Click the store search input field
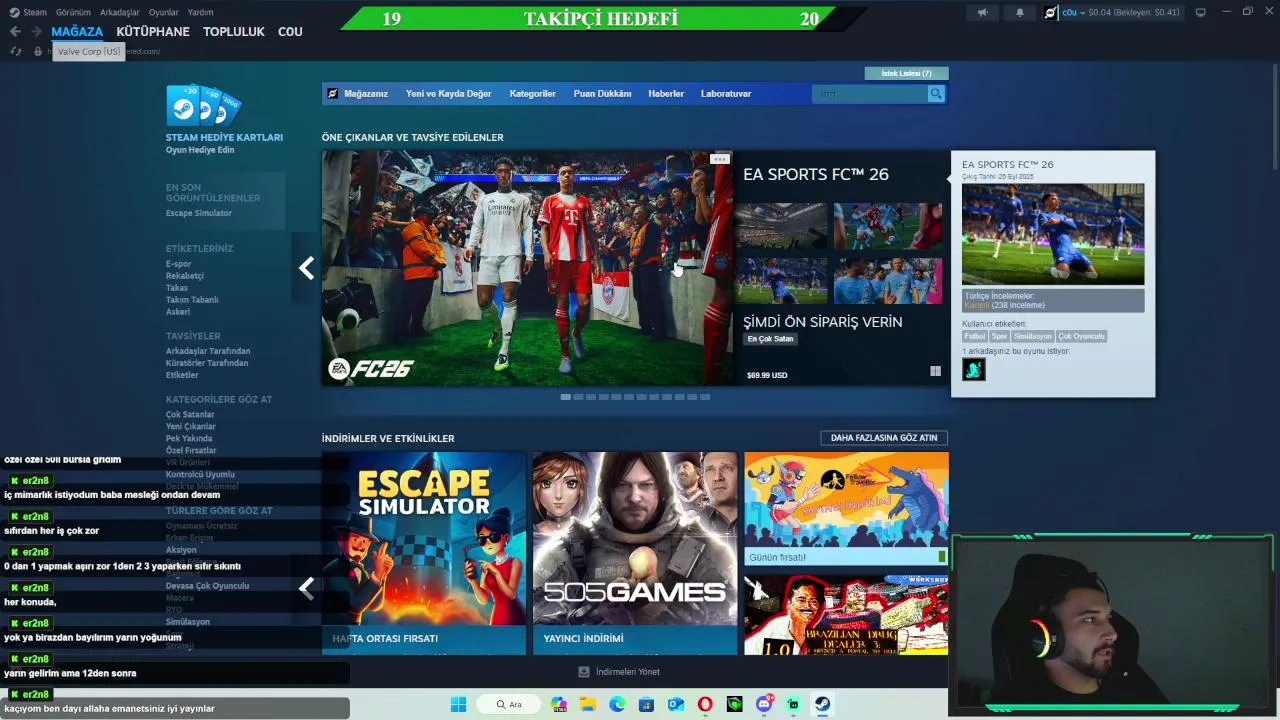1280x720 pixels. (x=870, y=93)
